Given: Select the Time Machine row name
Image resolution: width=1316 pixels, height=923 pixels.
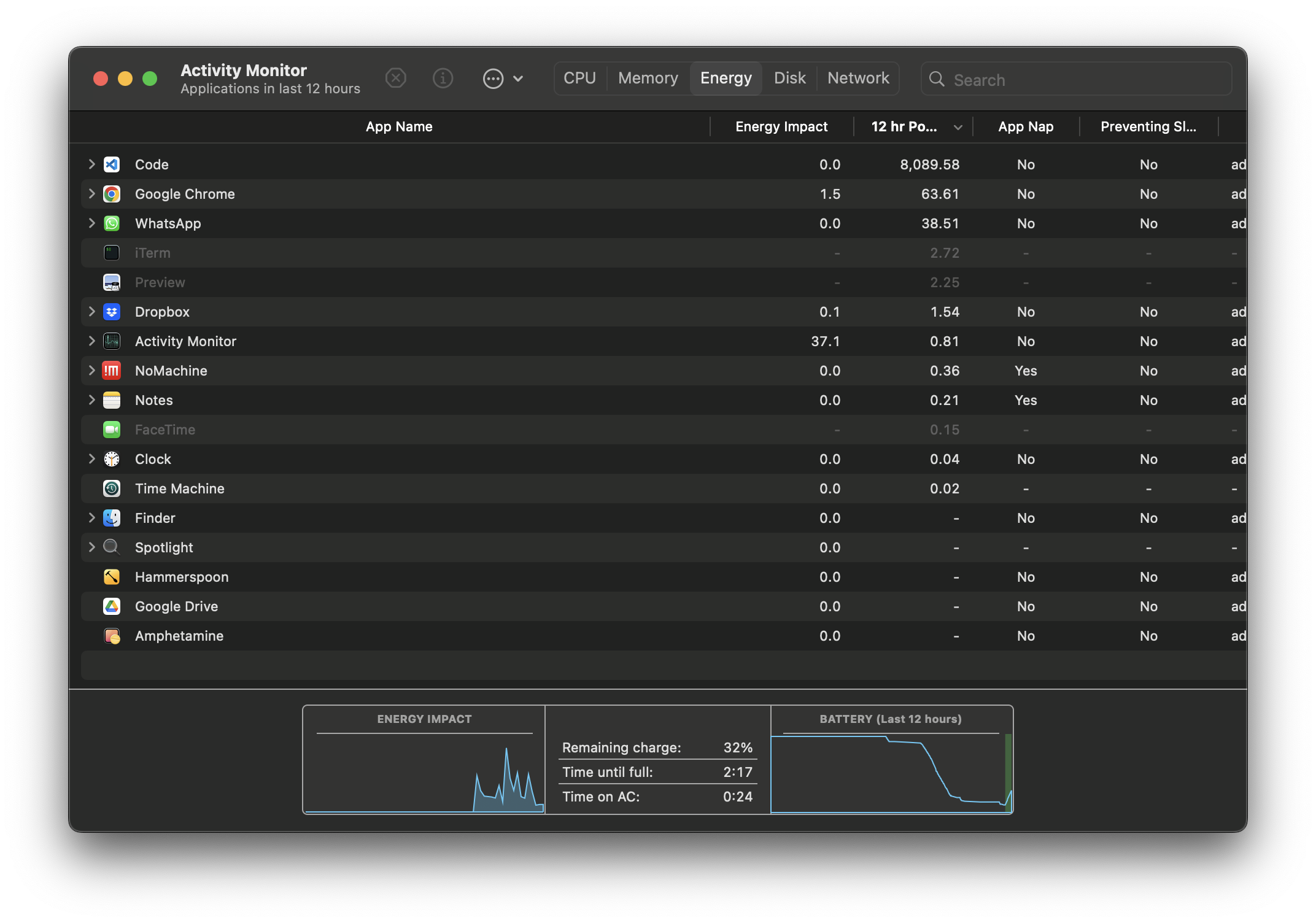Looking at the screenshot, I should click(180, 489).
